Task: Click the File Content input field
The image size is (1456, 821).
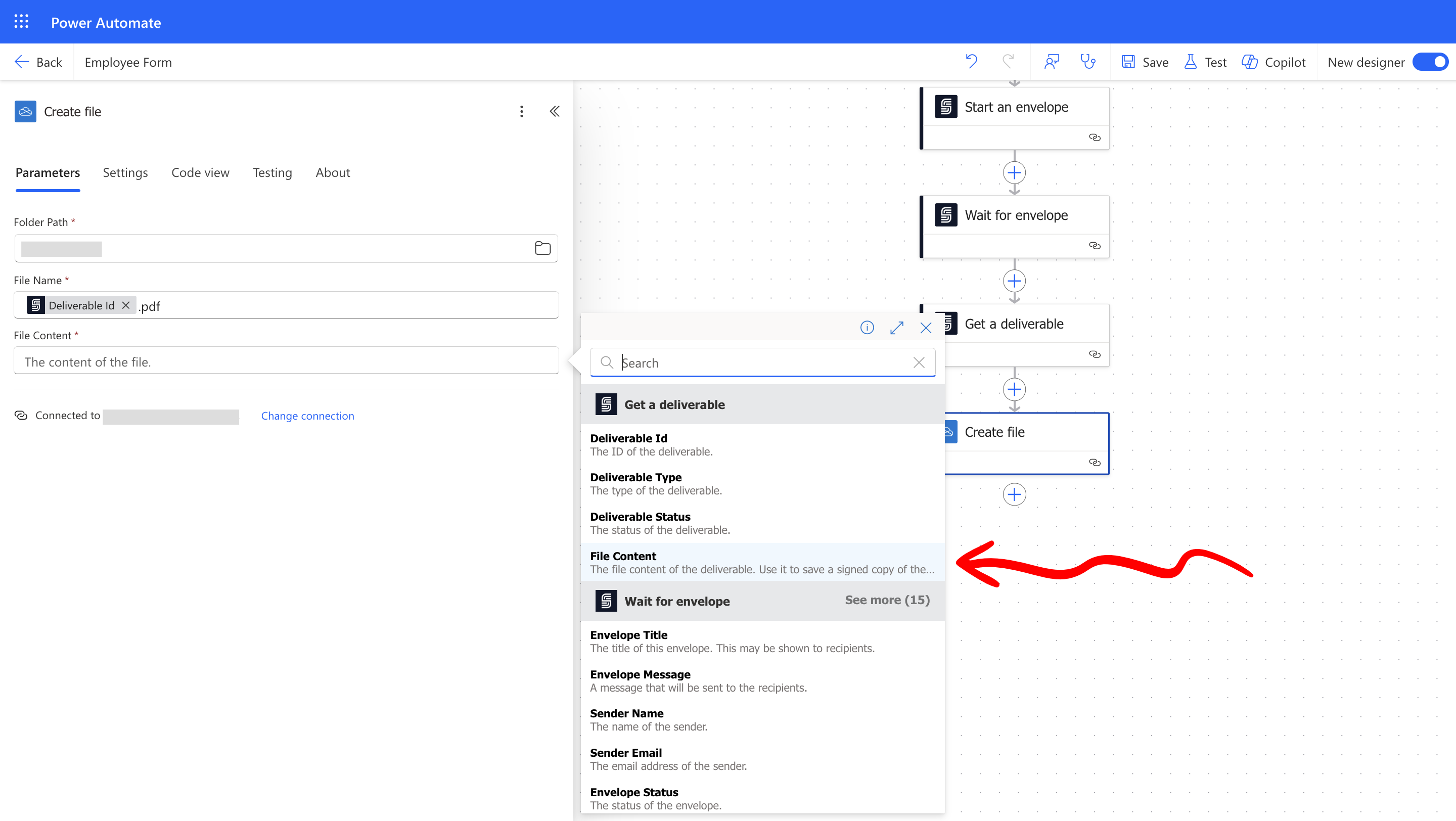Action: pyautogui.click(x=286, y=361)
